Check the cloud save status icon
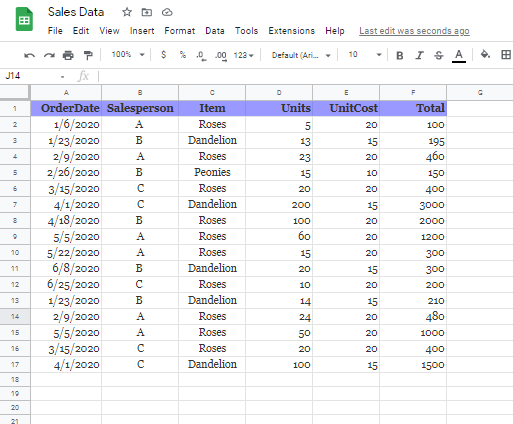This screenshot has width=513, height=424. point(167,12)
